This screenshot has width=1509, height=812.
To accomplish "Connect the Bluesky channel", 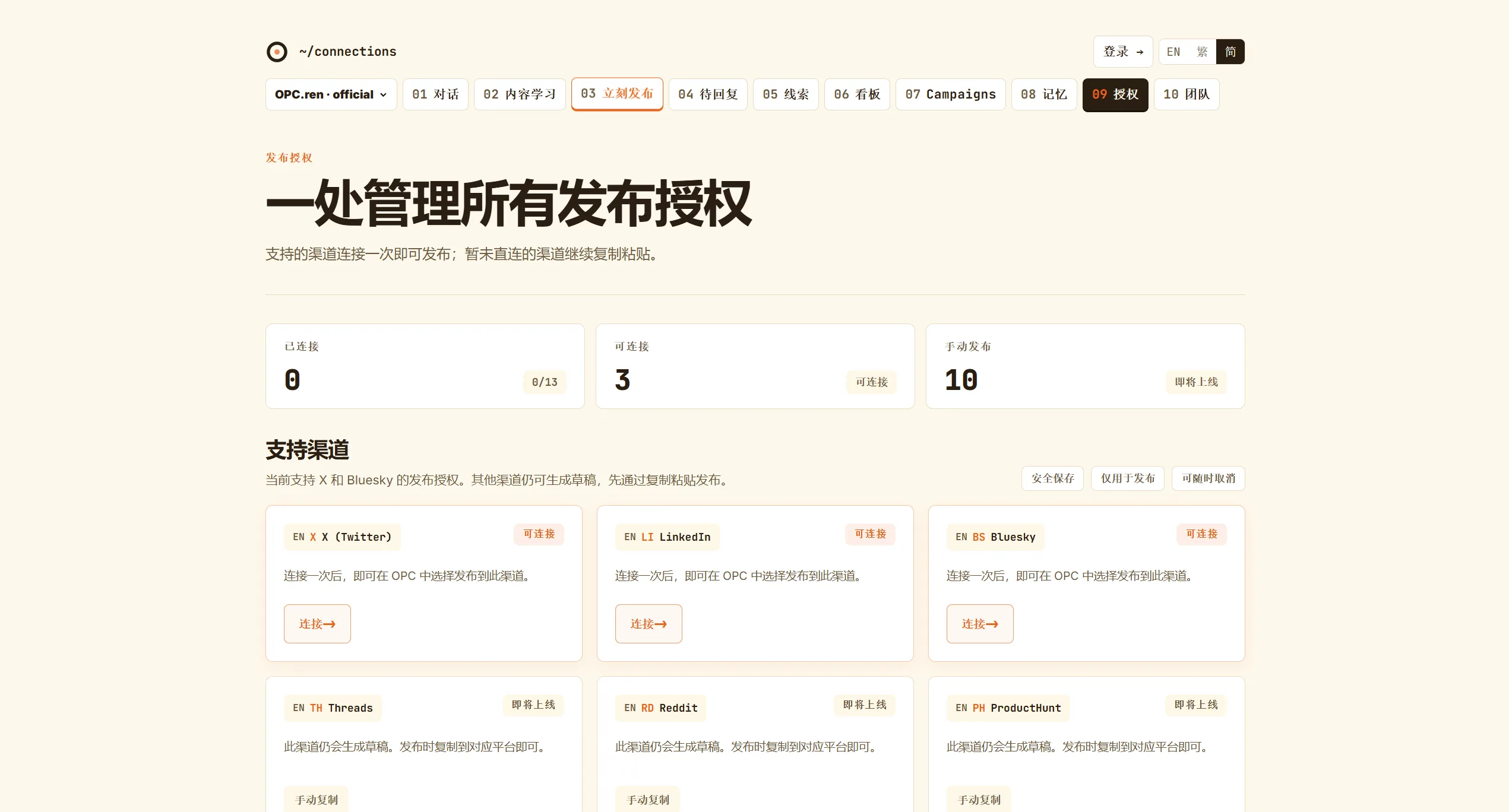I will click(x=980, y=624).
